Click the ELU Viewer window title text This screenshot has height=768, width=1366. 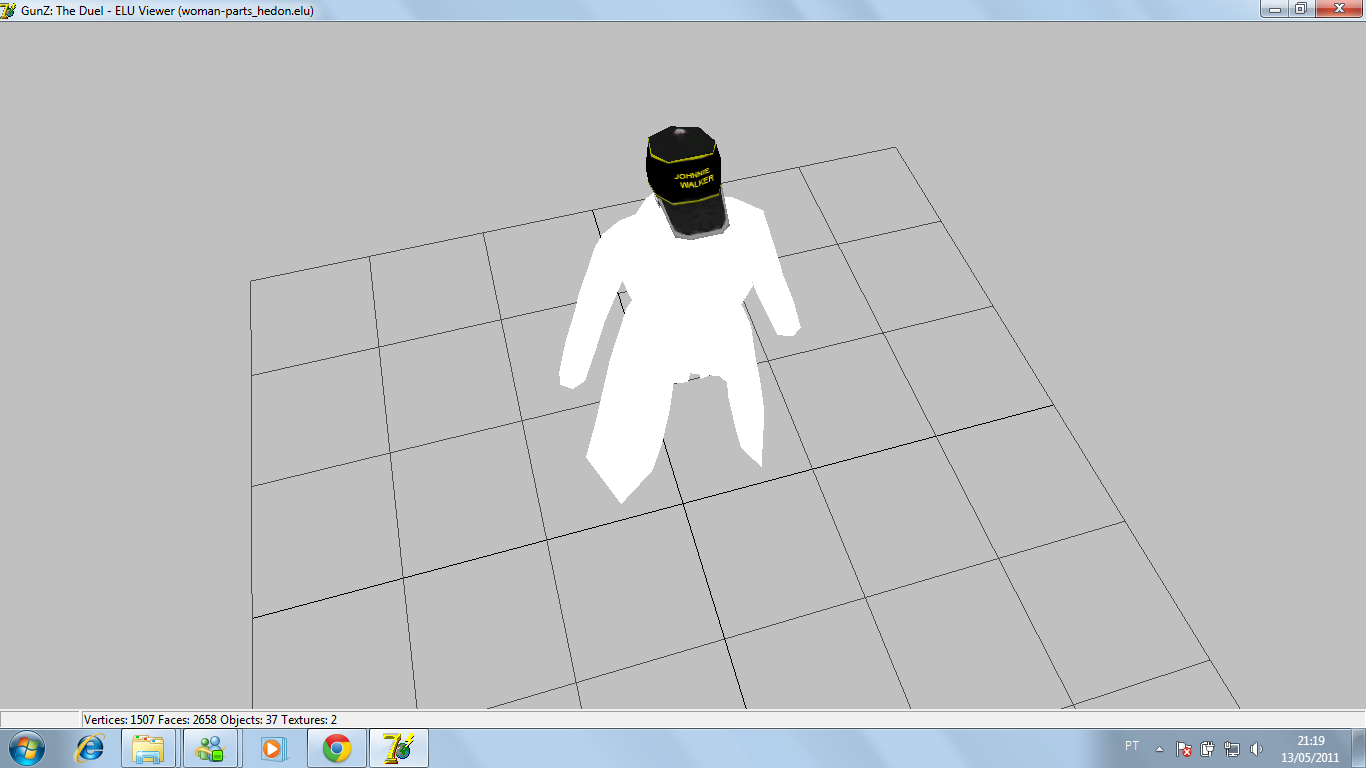coord(167,10)
